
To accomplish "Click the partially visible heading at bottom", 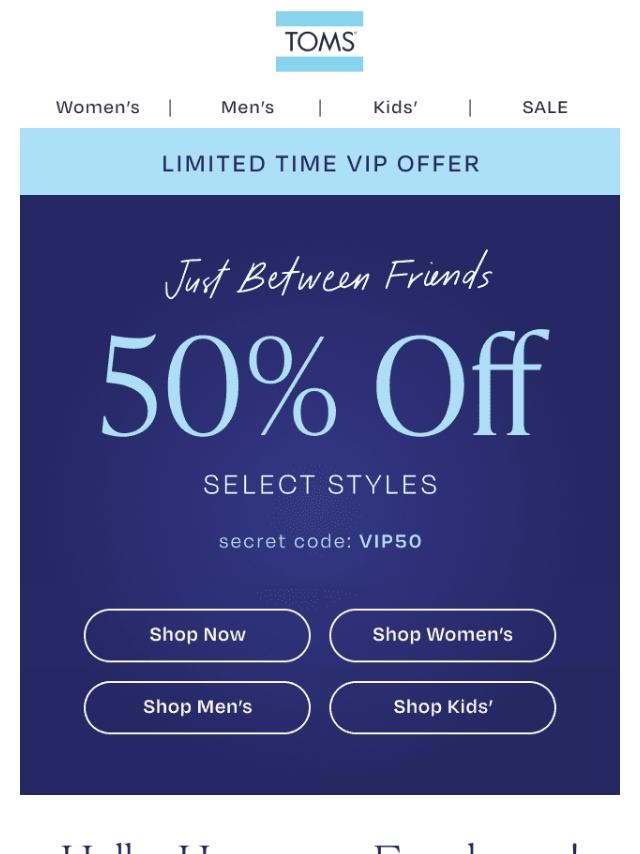I will (x=319, y=849).
